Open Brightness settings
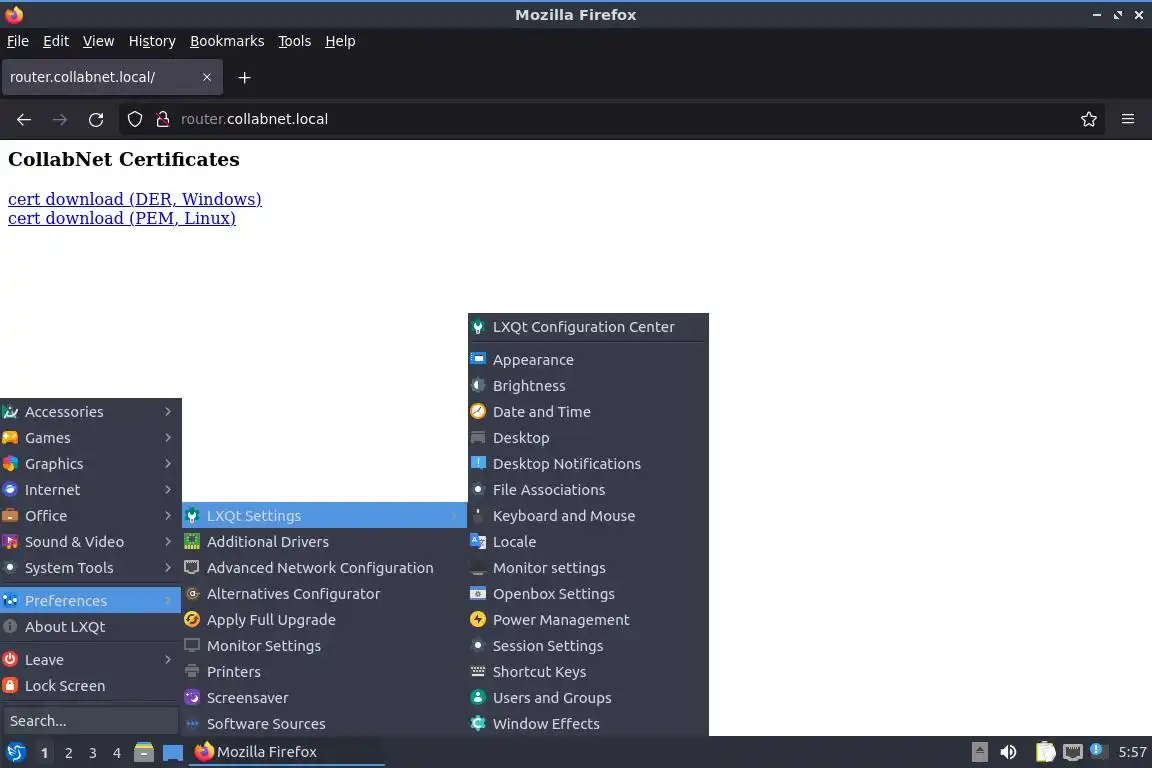1152x768 pixels. coord(588,386)
